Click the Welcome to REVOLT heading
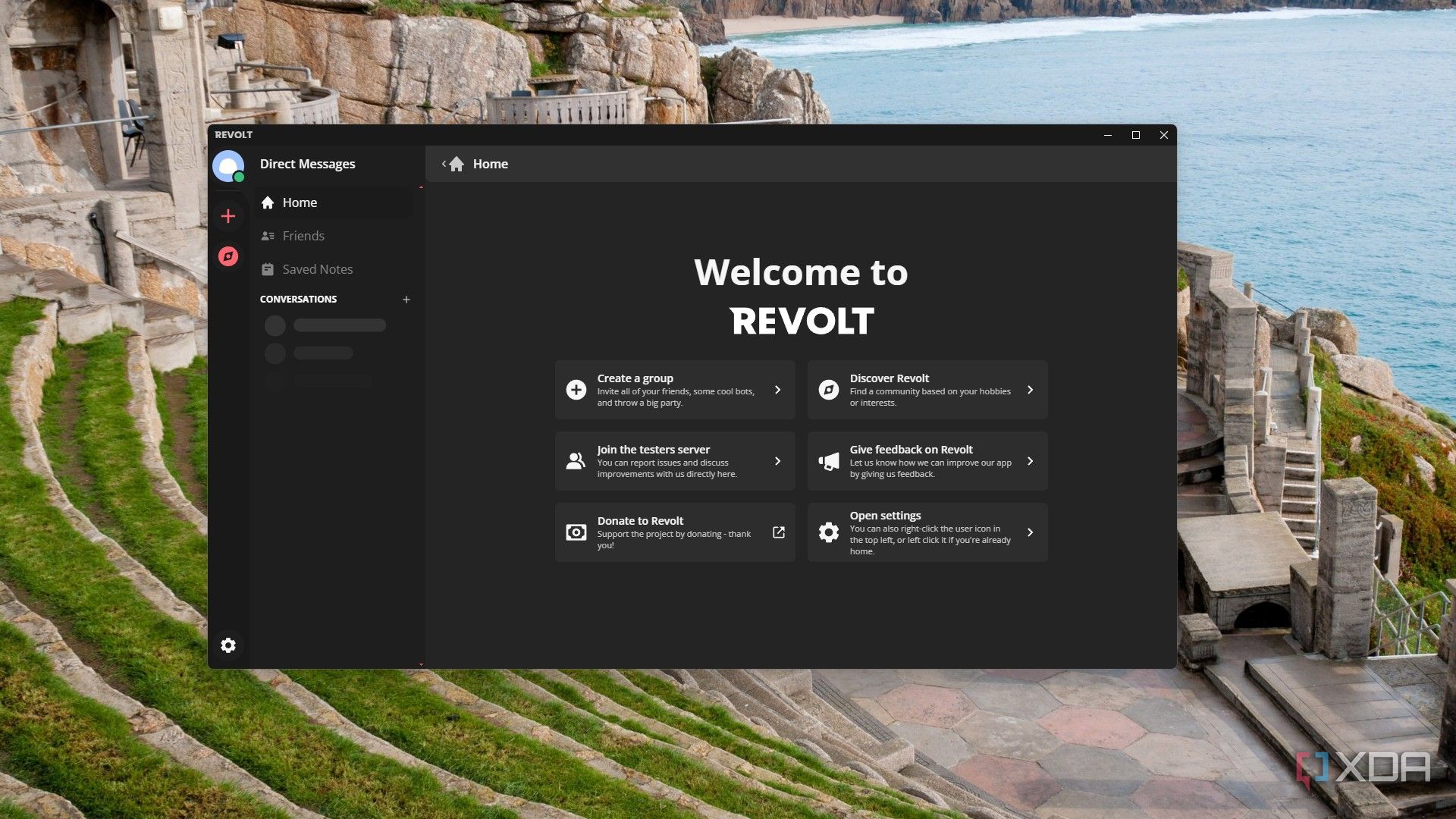 [802, 297]
